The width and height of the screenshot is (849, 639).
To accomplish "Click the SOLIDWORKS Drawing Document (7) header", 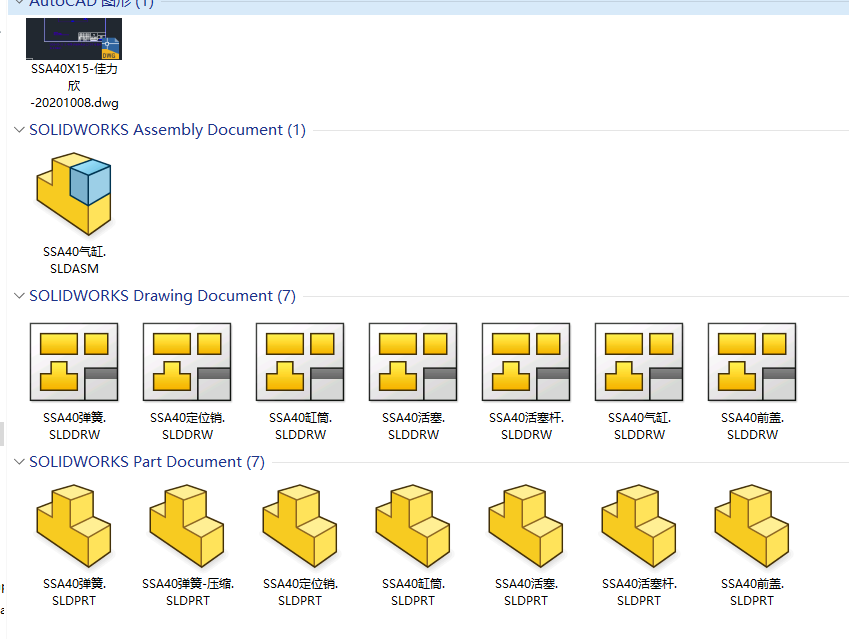I will (x=162, y=296).
